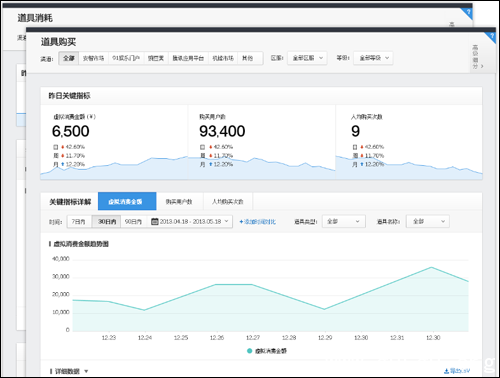500x378 pixels.
Task: Switch to the 人均购买次数 tab
Action: 228,201
